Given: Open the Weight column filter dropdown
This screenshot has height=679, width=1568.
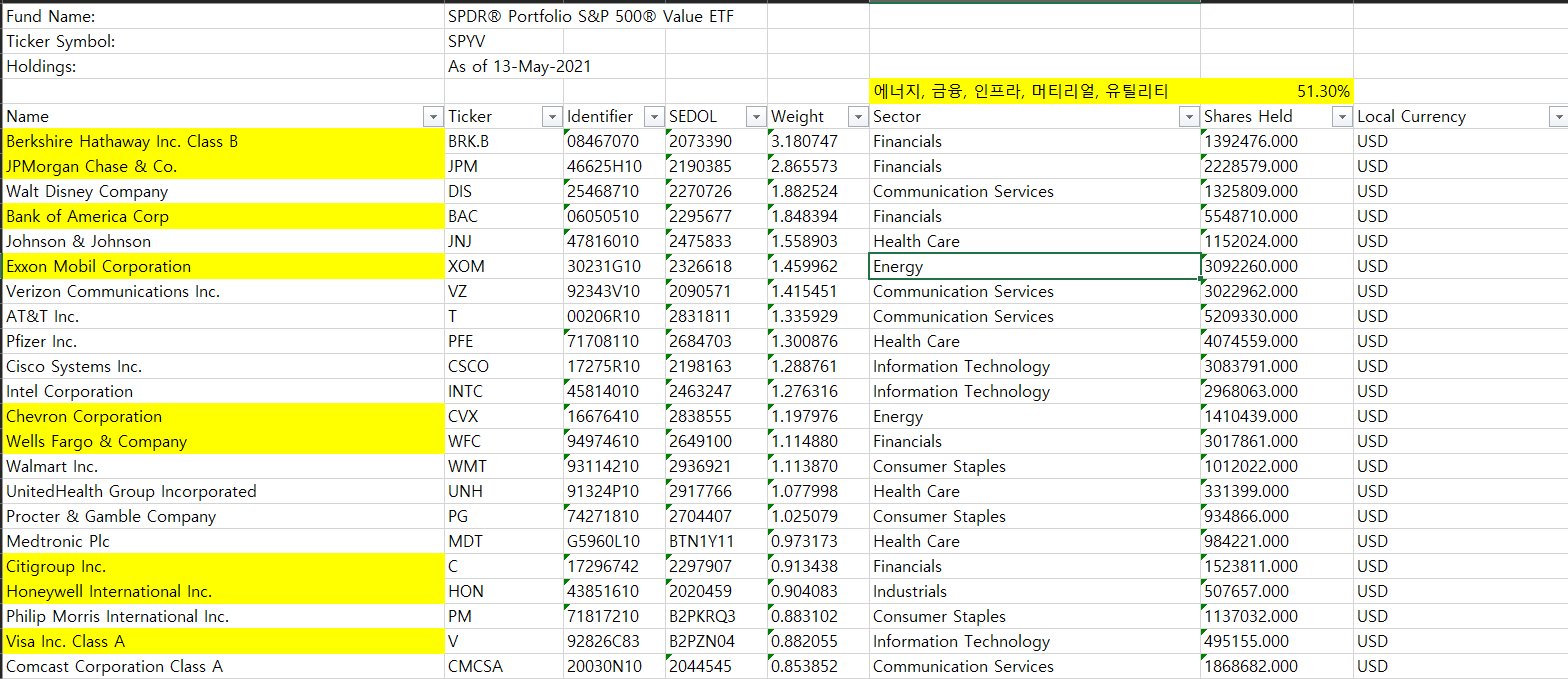Looking at the screenshot, I should (x=857, y=117).
